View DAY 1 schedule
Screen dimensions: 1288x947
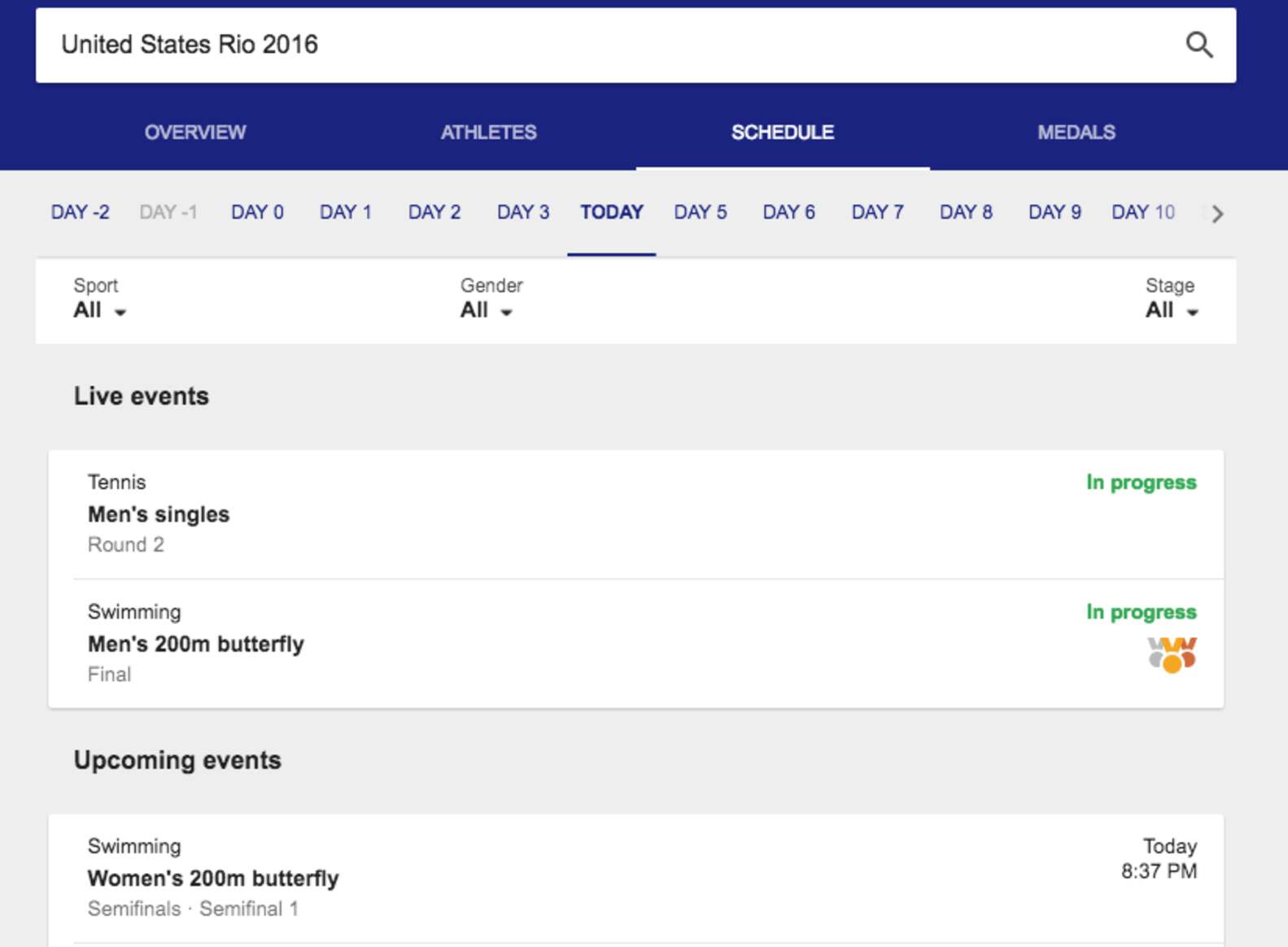[x=346, y=212]
